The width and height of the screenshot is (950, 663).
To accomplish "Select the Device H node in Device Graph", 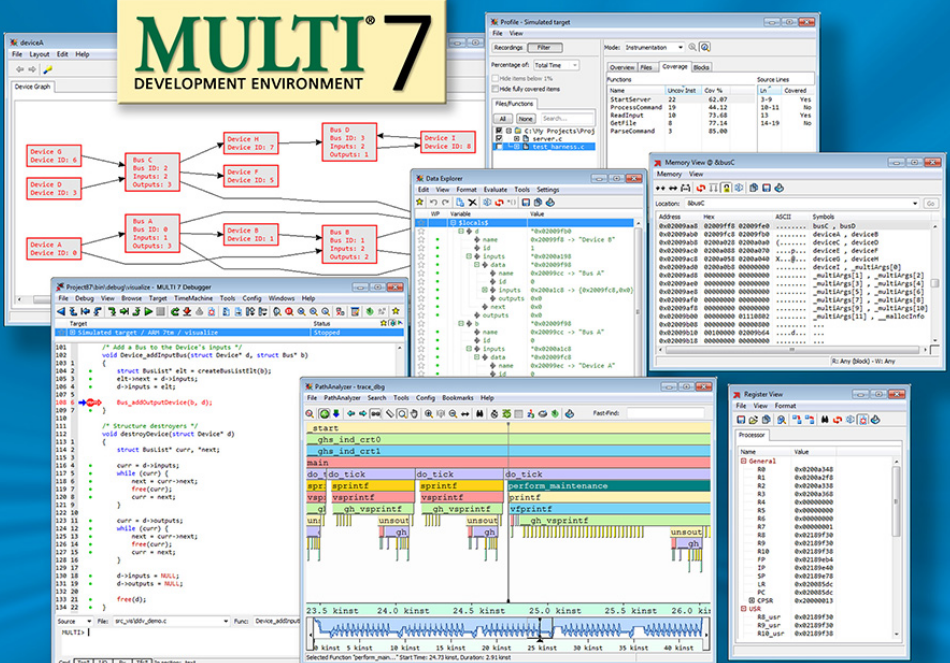I will click(x=251, y=143).
